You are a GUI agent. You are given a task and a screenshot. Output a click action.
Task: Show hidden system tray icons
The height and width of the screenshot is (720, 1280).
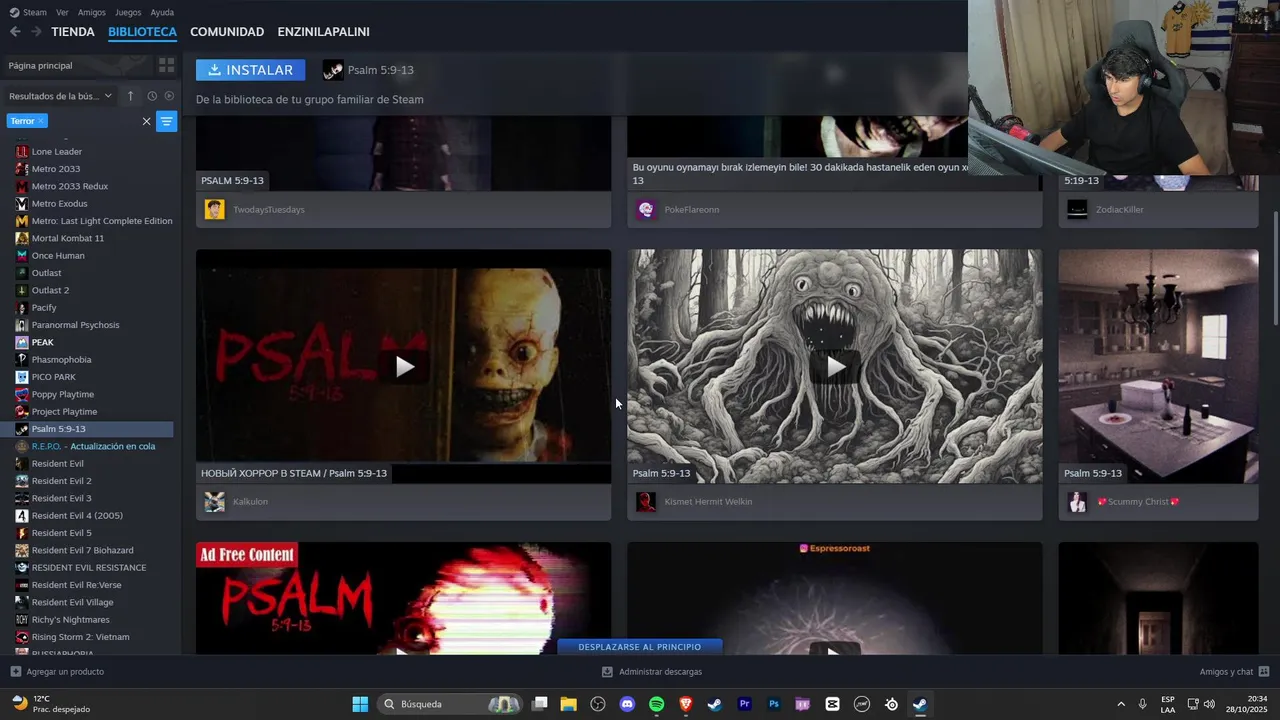click(x=1120, y=704)
